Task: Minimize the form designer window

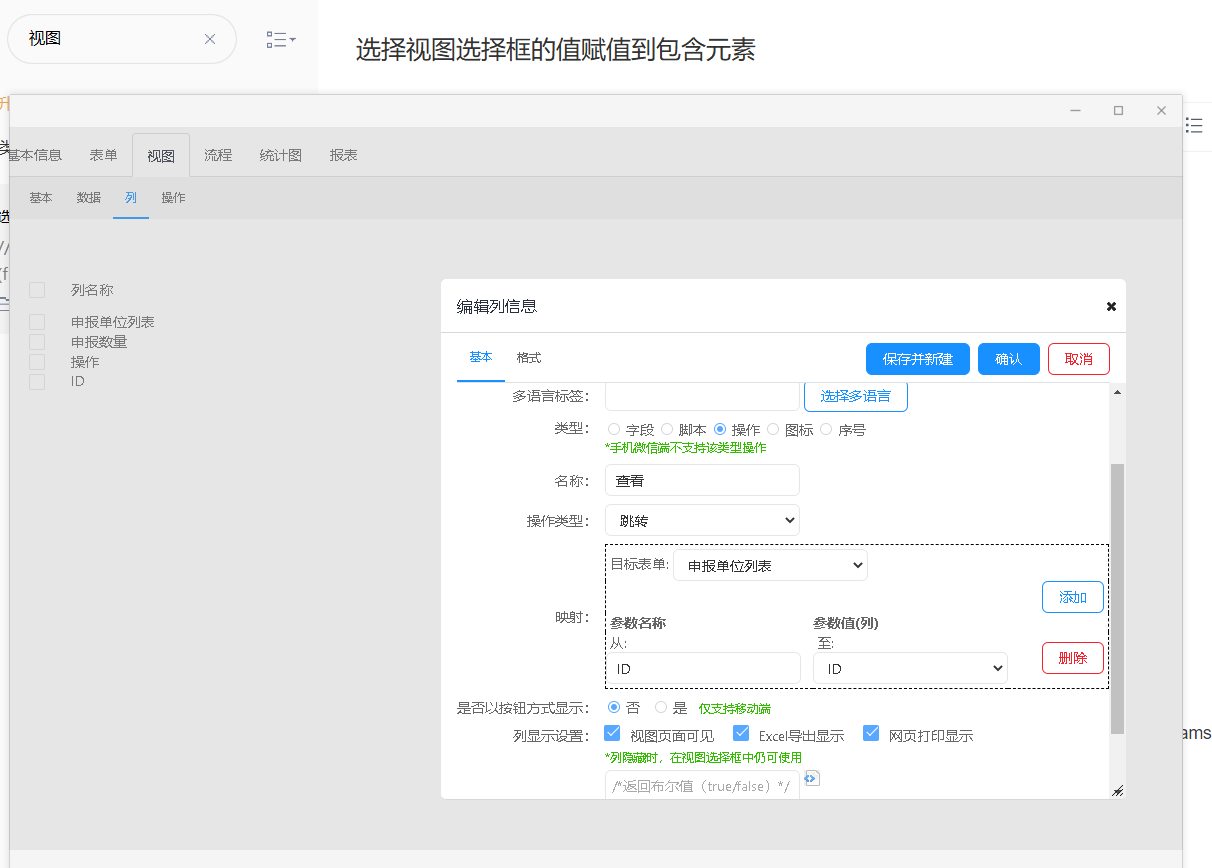Action: (x=1076, y=111)
